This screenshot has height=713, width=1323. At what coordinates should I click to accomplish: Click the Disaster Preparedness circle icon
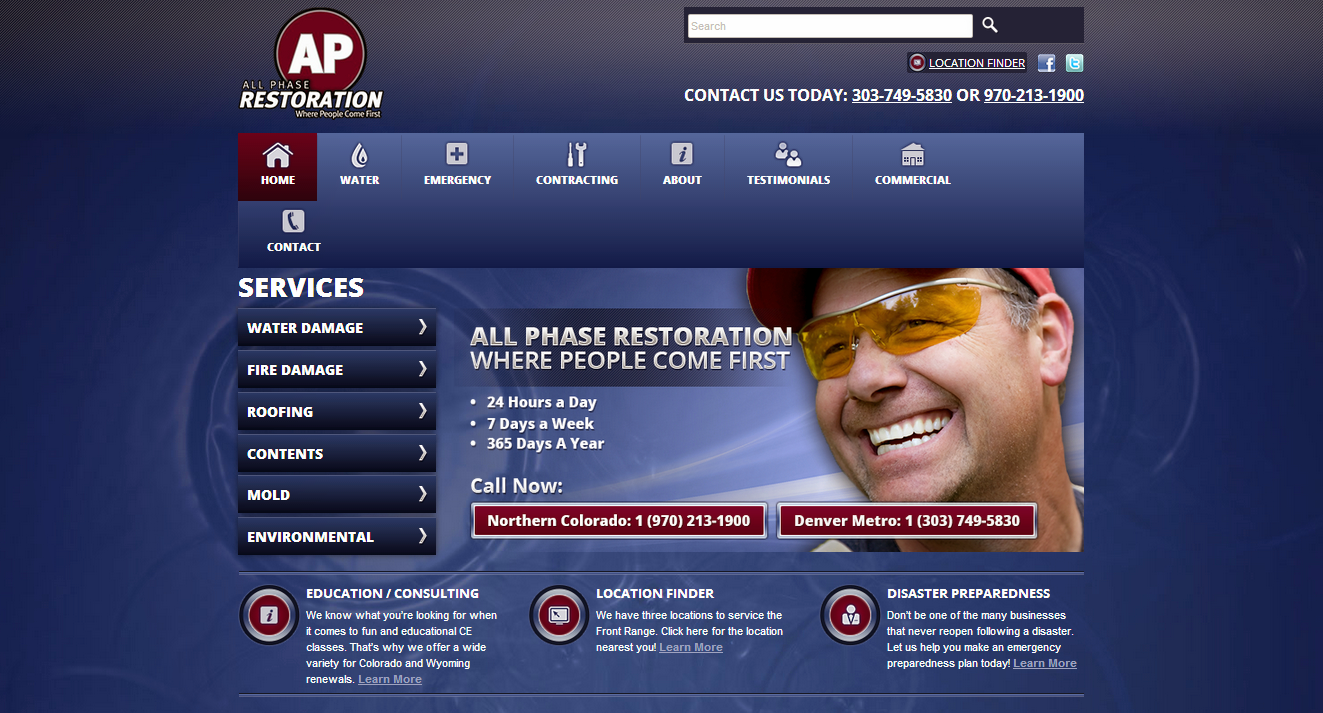pyautogui.click(x=850, y=615)
